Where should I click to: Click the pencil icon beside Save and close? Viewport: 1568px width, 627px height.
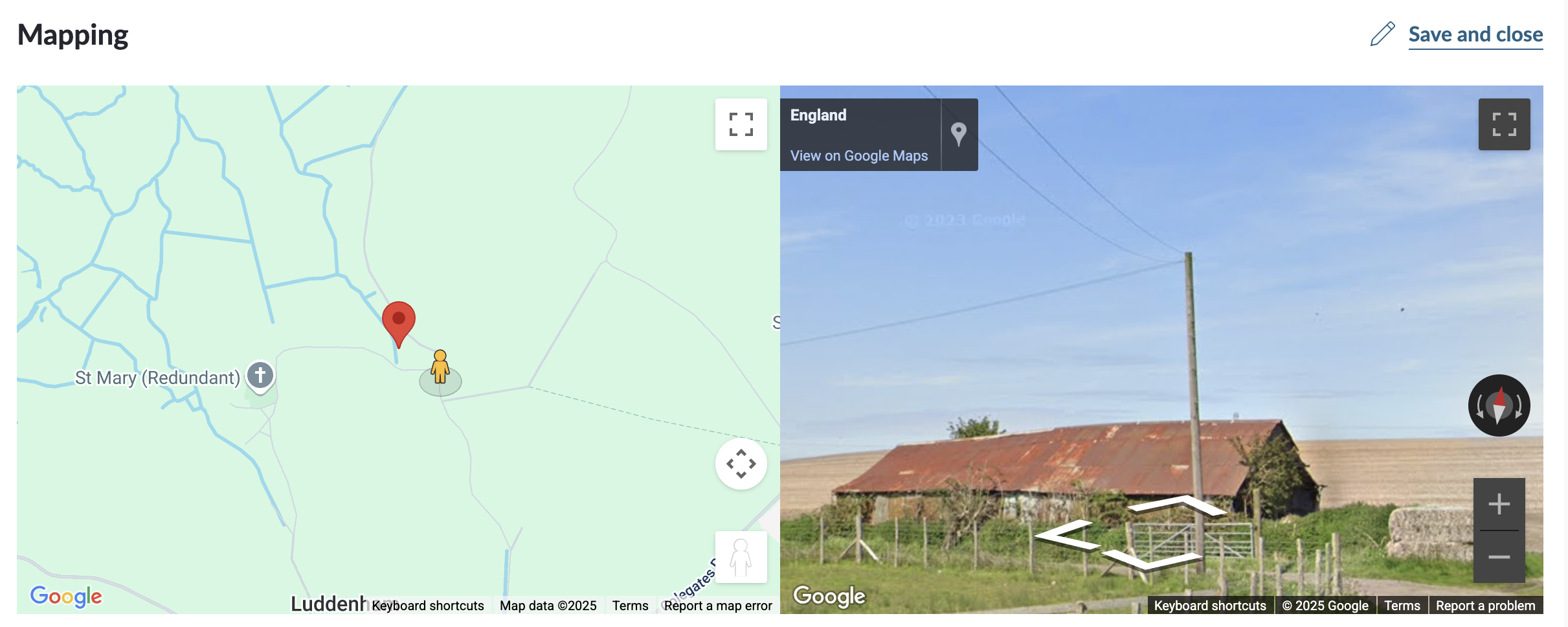point(1382,34)
